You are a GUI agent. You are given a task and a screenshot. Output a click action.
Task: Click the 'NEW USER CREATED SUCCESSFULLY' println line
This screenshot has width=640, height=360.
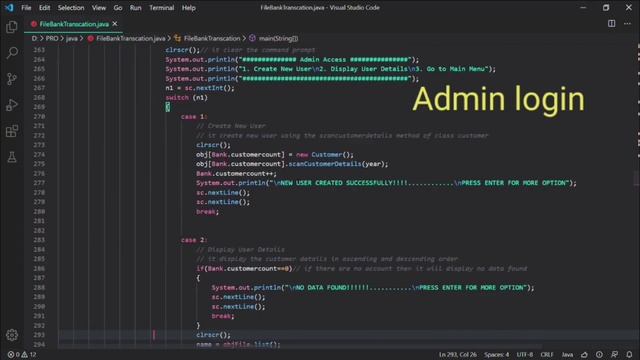click(x=386, y=183)
